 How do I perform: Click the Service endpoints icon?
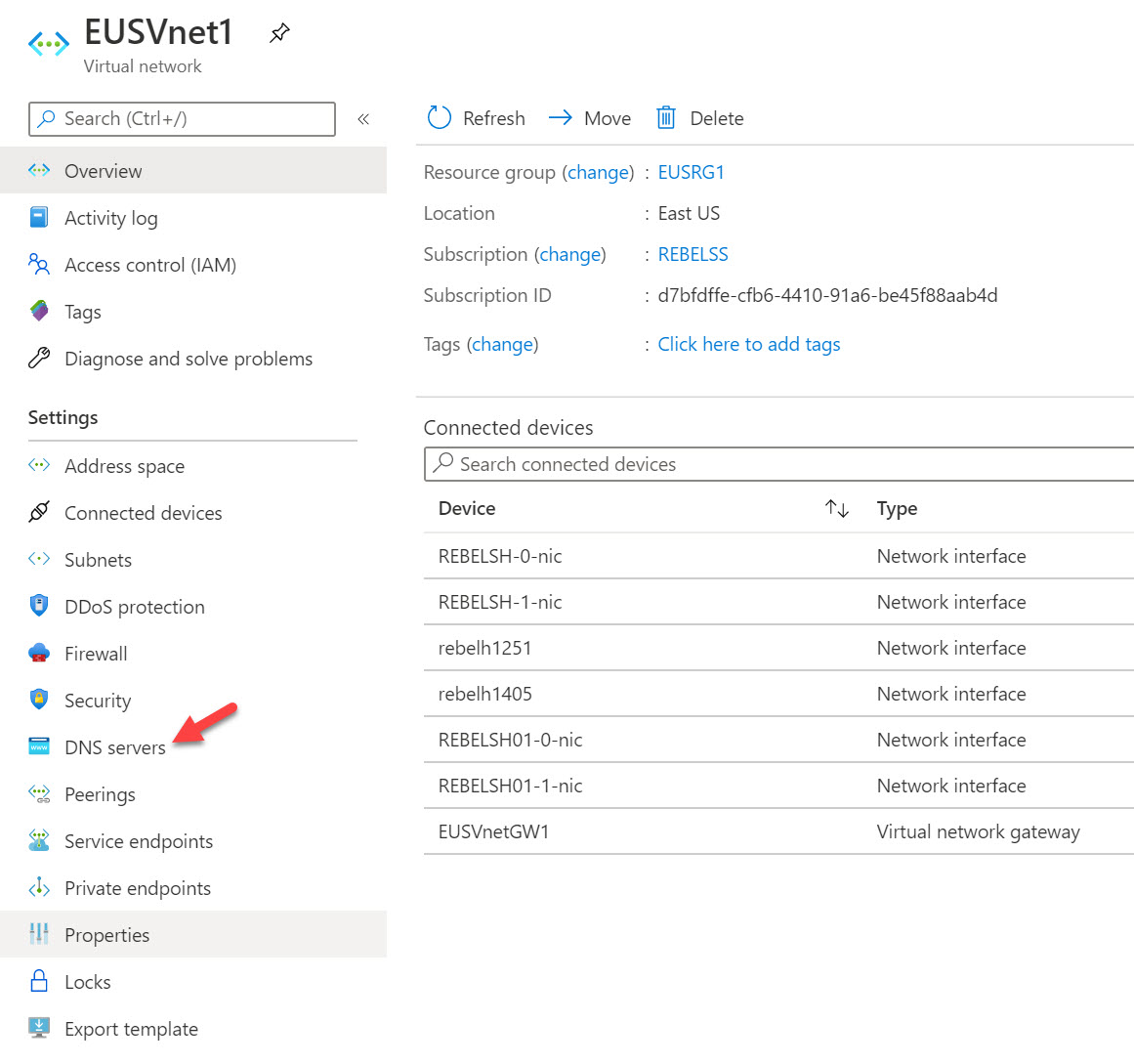(39, 840)
